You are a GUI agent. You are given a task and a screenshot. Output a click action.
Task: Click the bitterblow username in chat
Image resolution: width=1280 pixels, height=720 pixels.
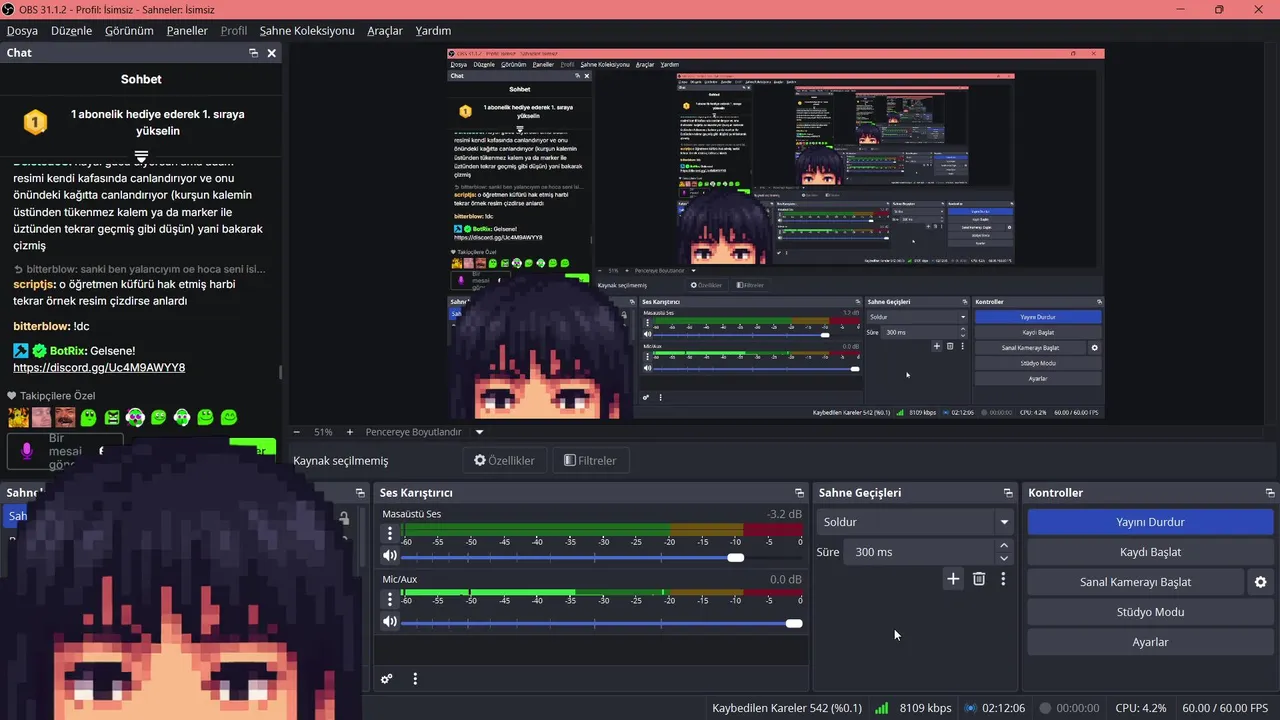[42, 326]
